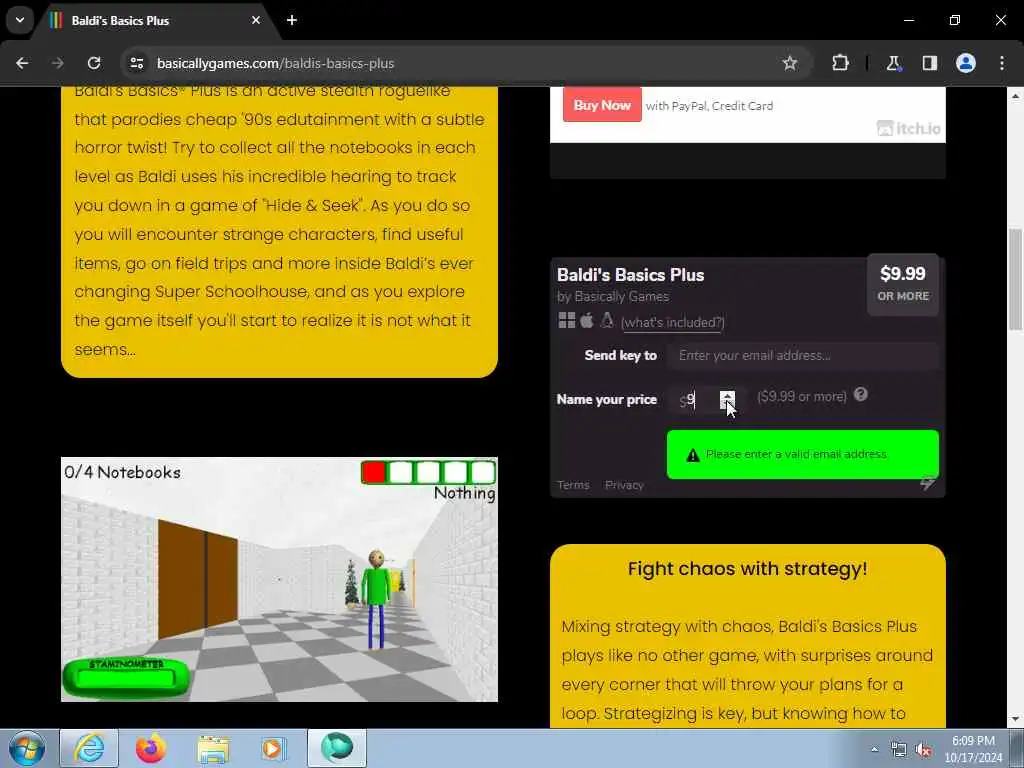The width and height of the screenshot is (1024, 768).
Task: Open the Chrome profile avatar
Action: coord(966,63)
